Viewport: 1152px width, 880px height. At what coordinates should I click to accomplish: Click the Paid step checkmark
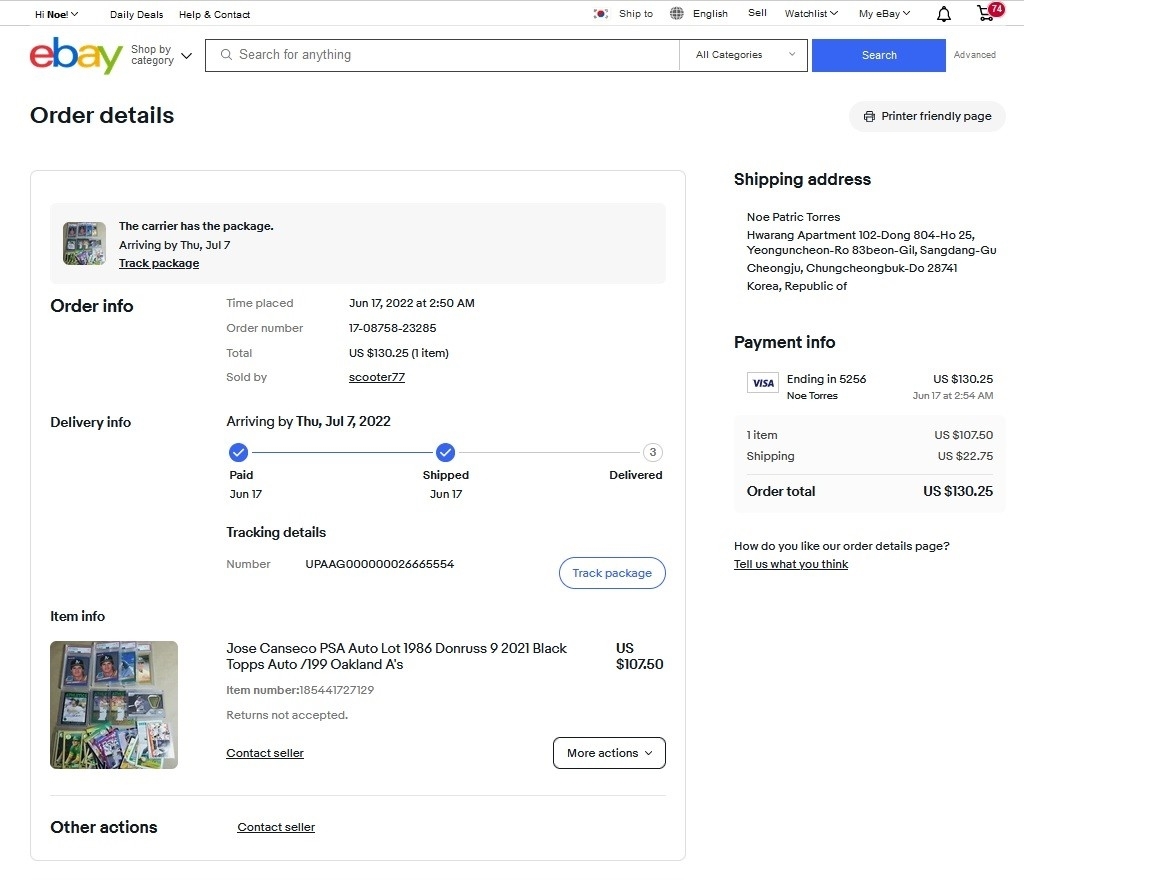(x=238, y=452)
